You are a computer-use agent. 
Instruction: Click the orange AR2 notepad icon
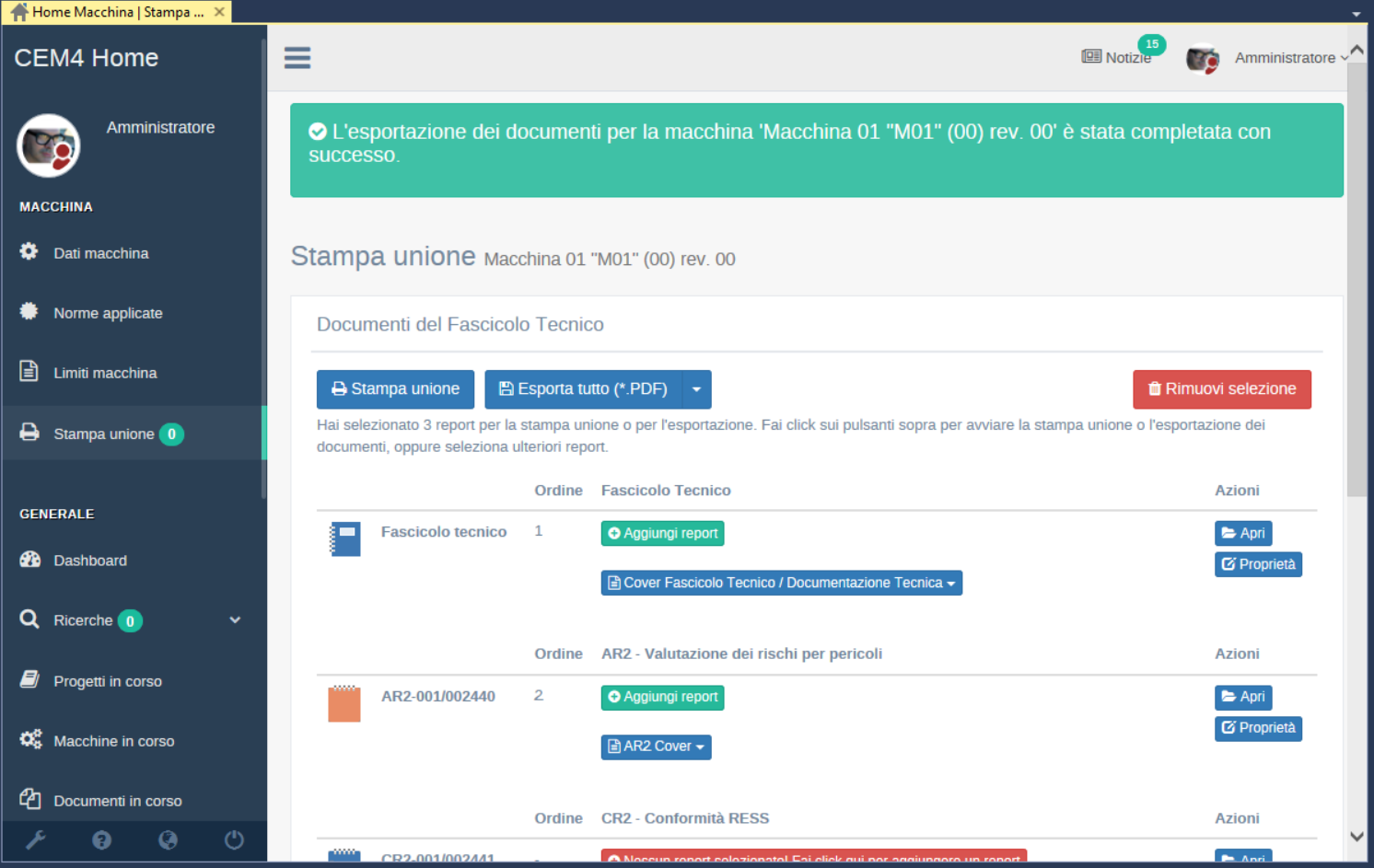click(x=344, y=703)
